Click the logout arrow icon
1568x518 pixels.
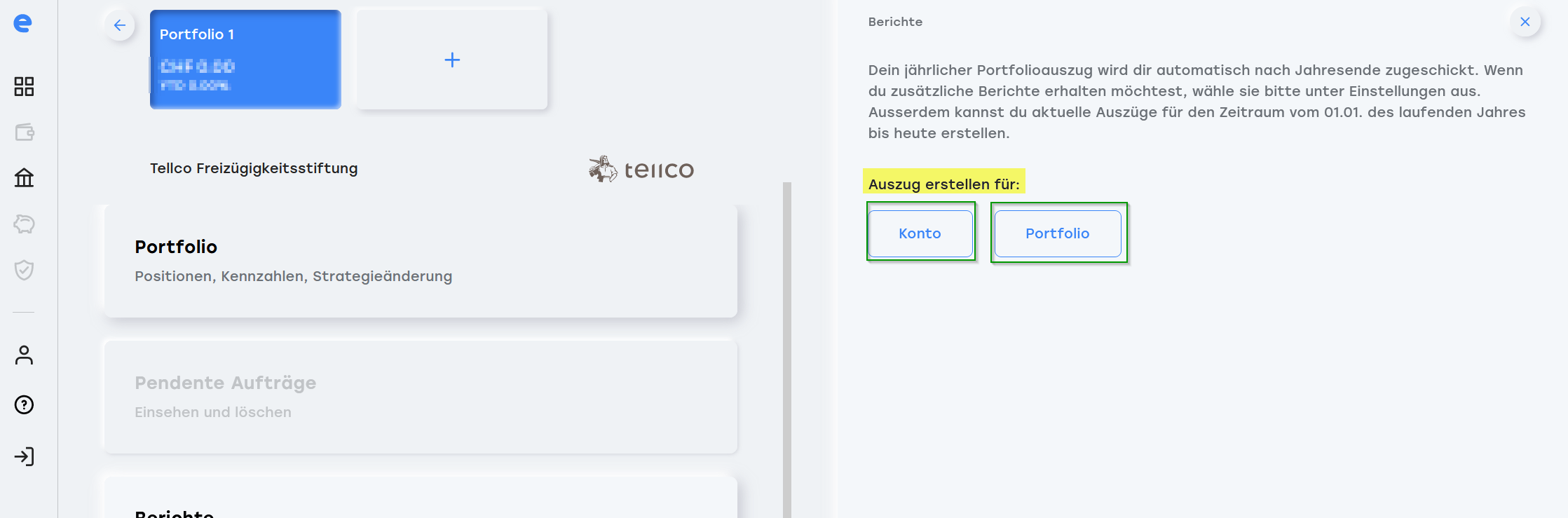(x=24, y=457)
